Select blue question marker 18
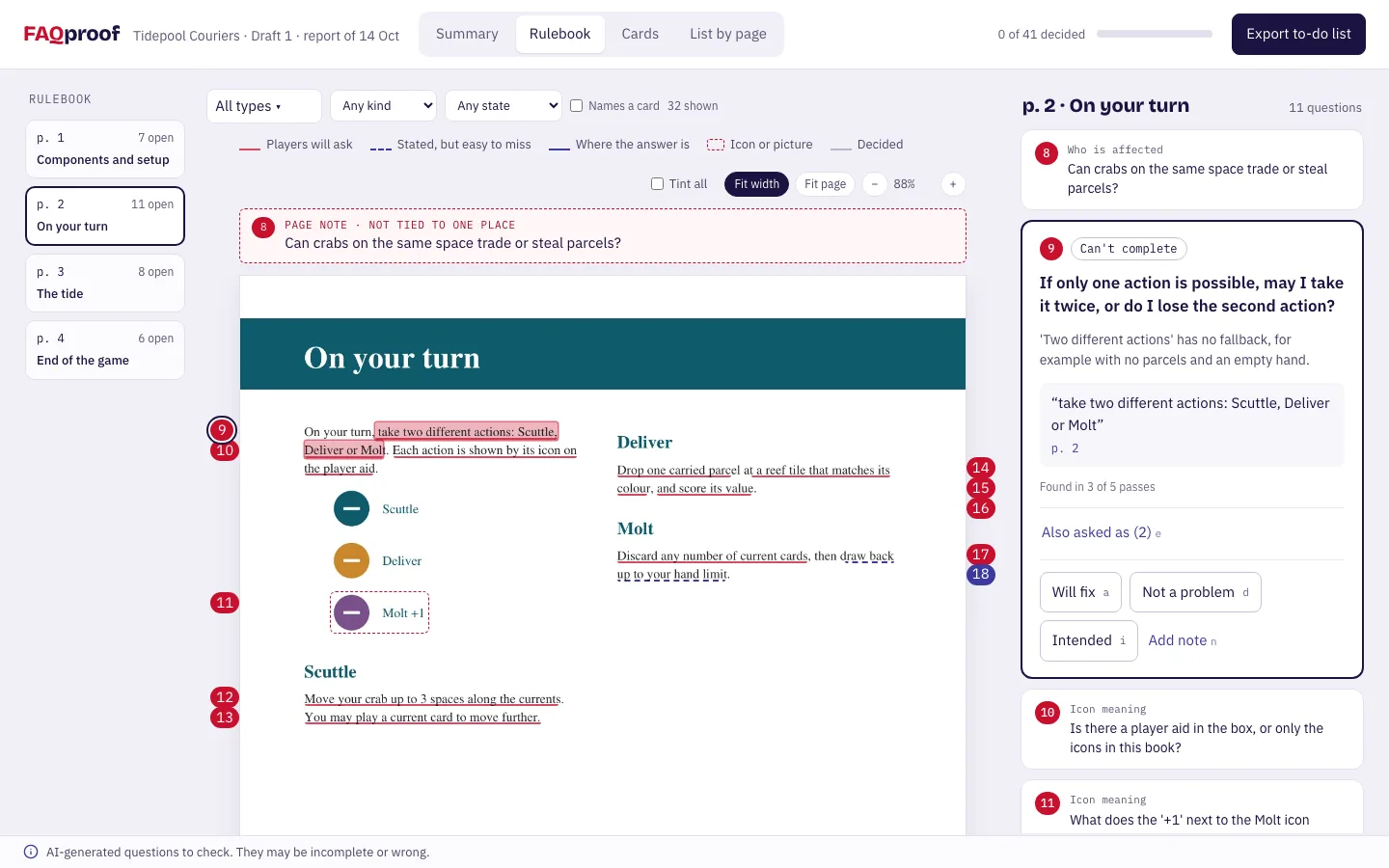1389x868 pixels. tap(981, 575)
